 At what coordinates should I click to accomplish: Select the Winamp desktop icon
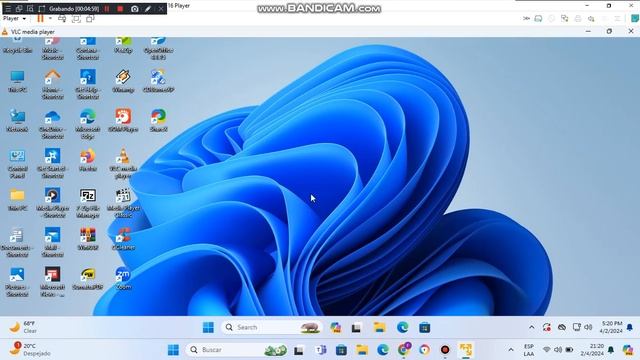click(x=123, y=81)
